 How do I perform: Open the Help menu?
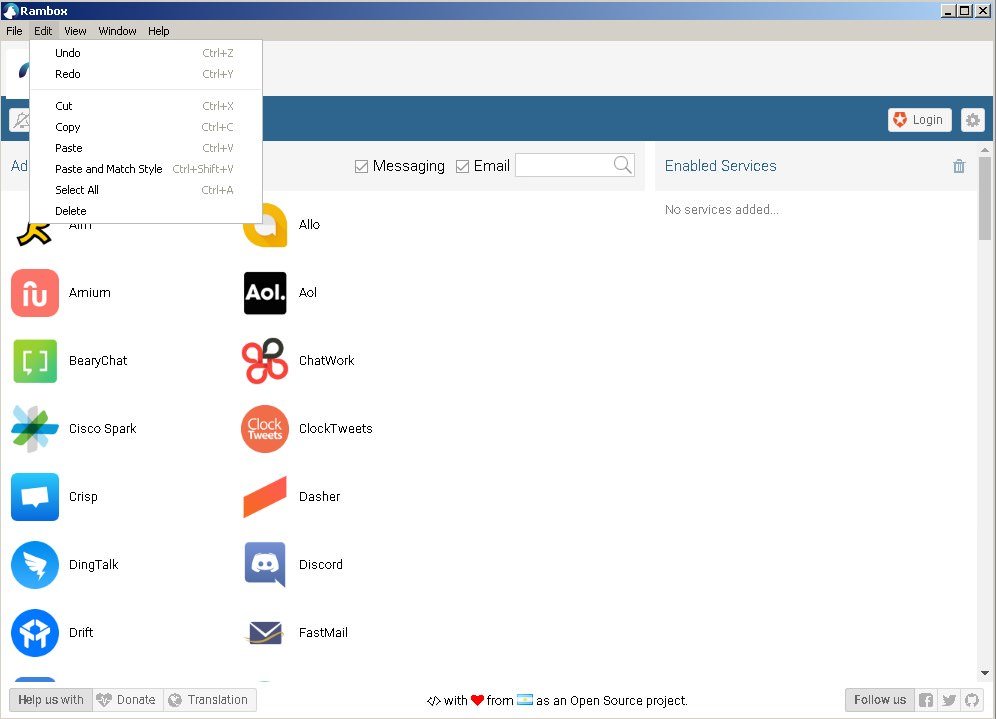tap(159, 31)
